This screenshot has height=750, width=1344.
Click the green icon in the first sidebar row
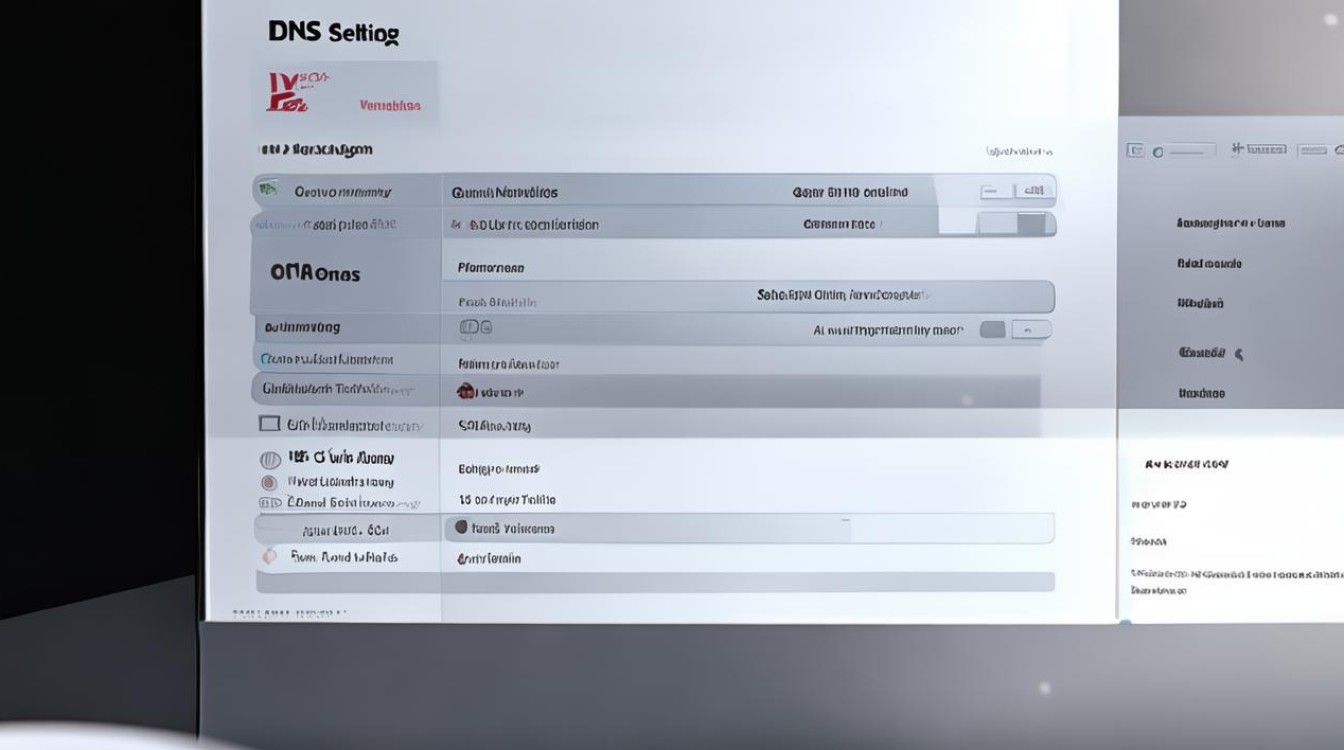pos(268,190)
